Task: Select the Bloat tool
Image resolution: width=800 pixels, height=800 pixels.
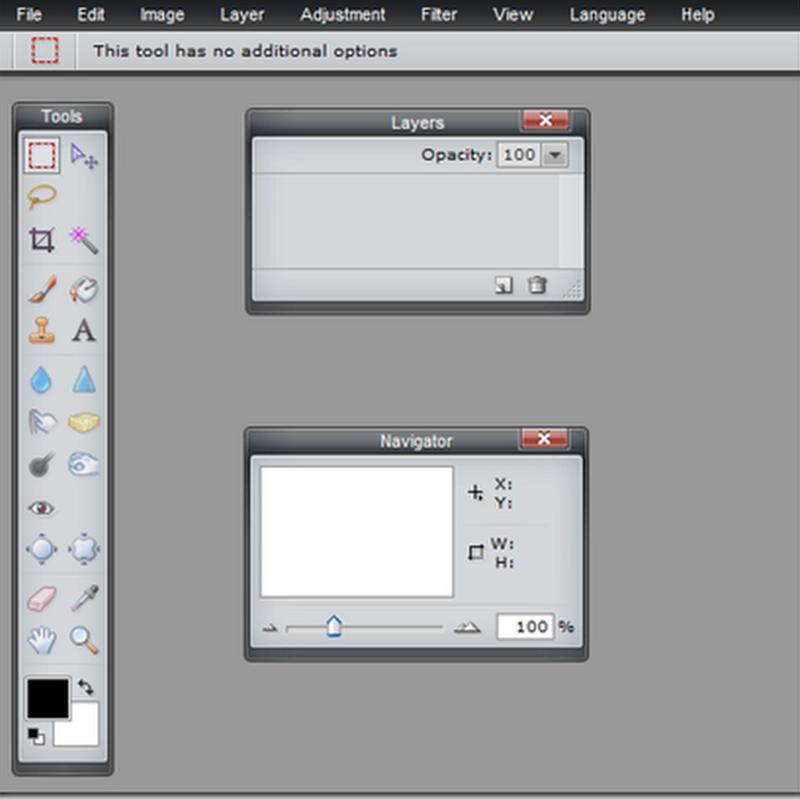Action: click(41, 549)
